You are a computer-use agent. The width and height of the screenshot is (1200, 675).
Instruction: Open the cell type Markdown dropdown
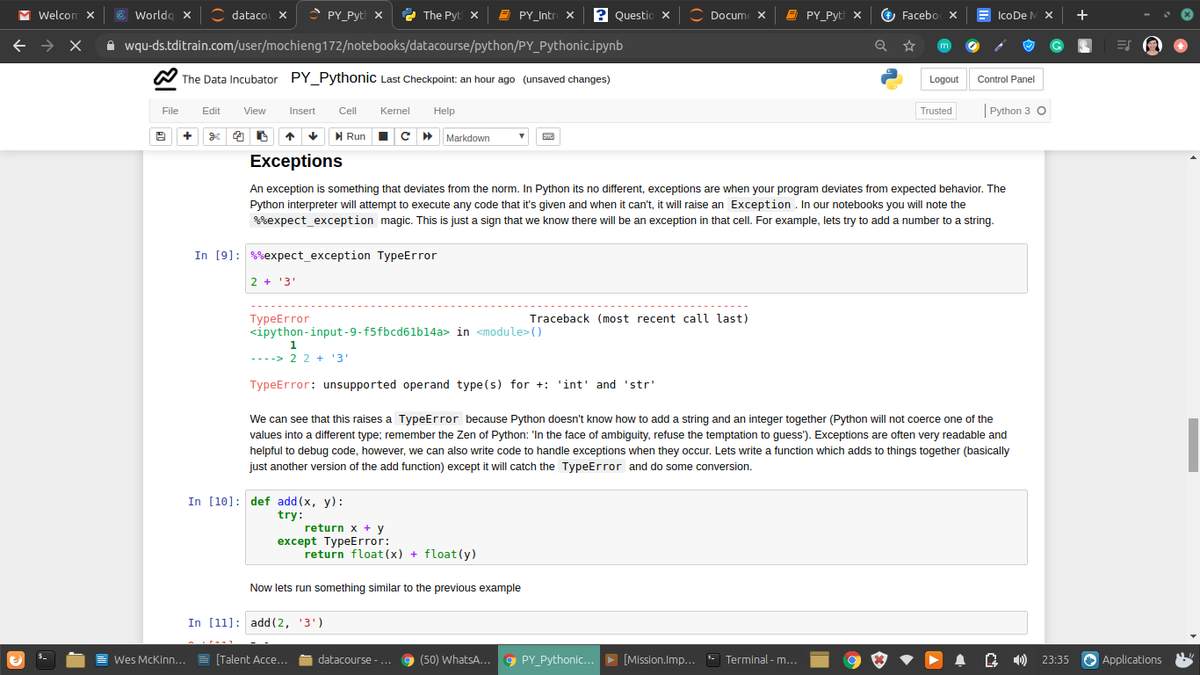485,137
